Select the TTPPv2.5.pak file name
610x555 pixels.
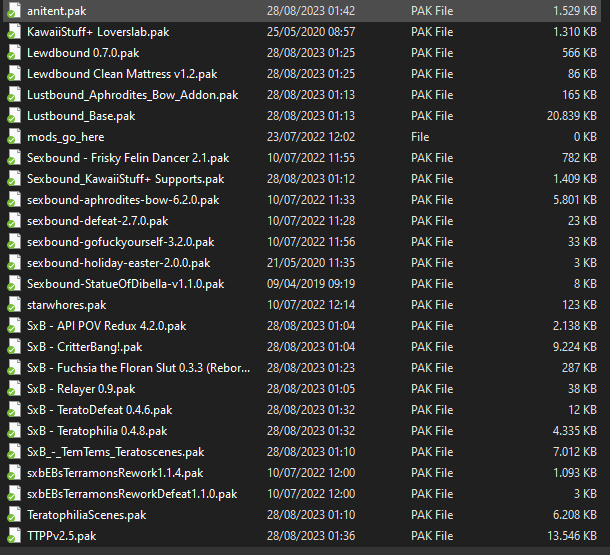pyautogui.click(x=61, y=536)
